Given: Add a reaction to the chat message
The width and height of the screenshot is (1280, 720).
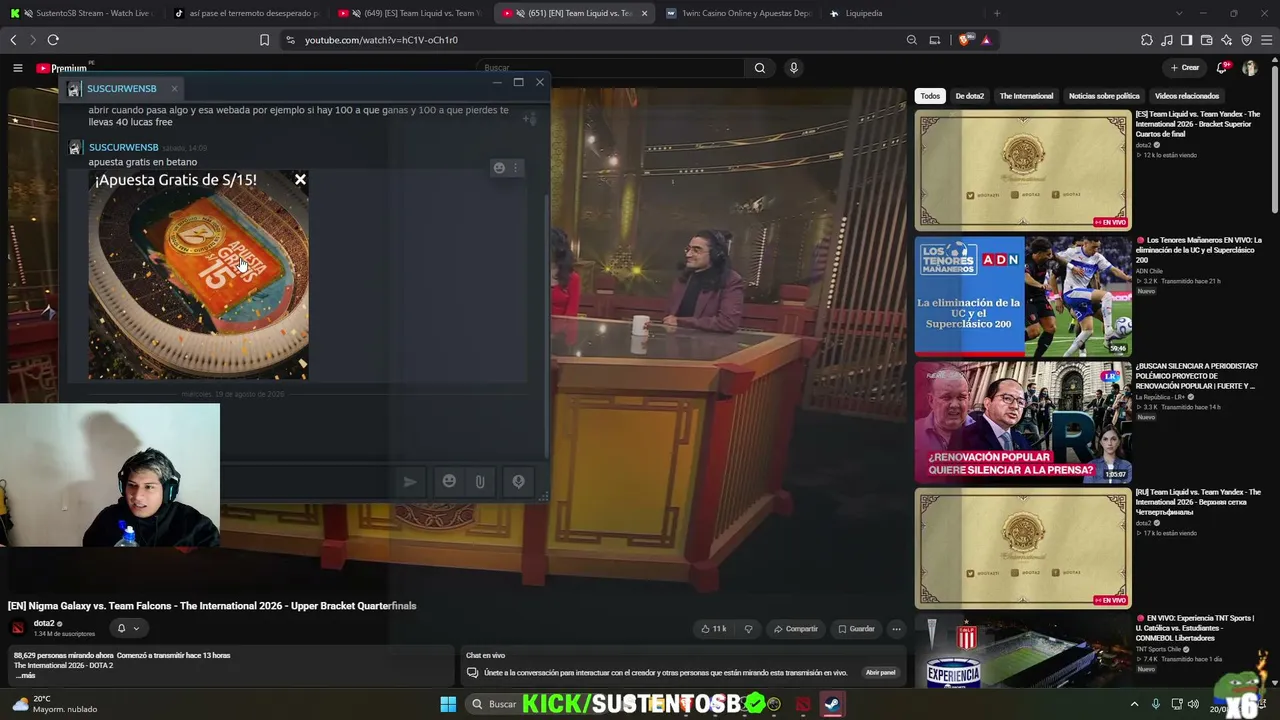Looking at the screenshot, I should (499, 168).
